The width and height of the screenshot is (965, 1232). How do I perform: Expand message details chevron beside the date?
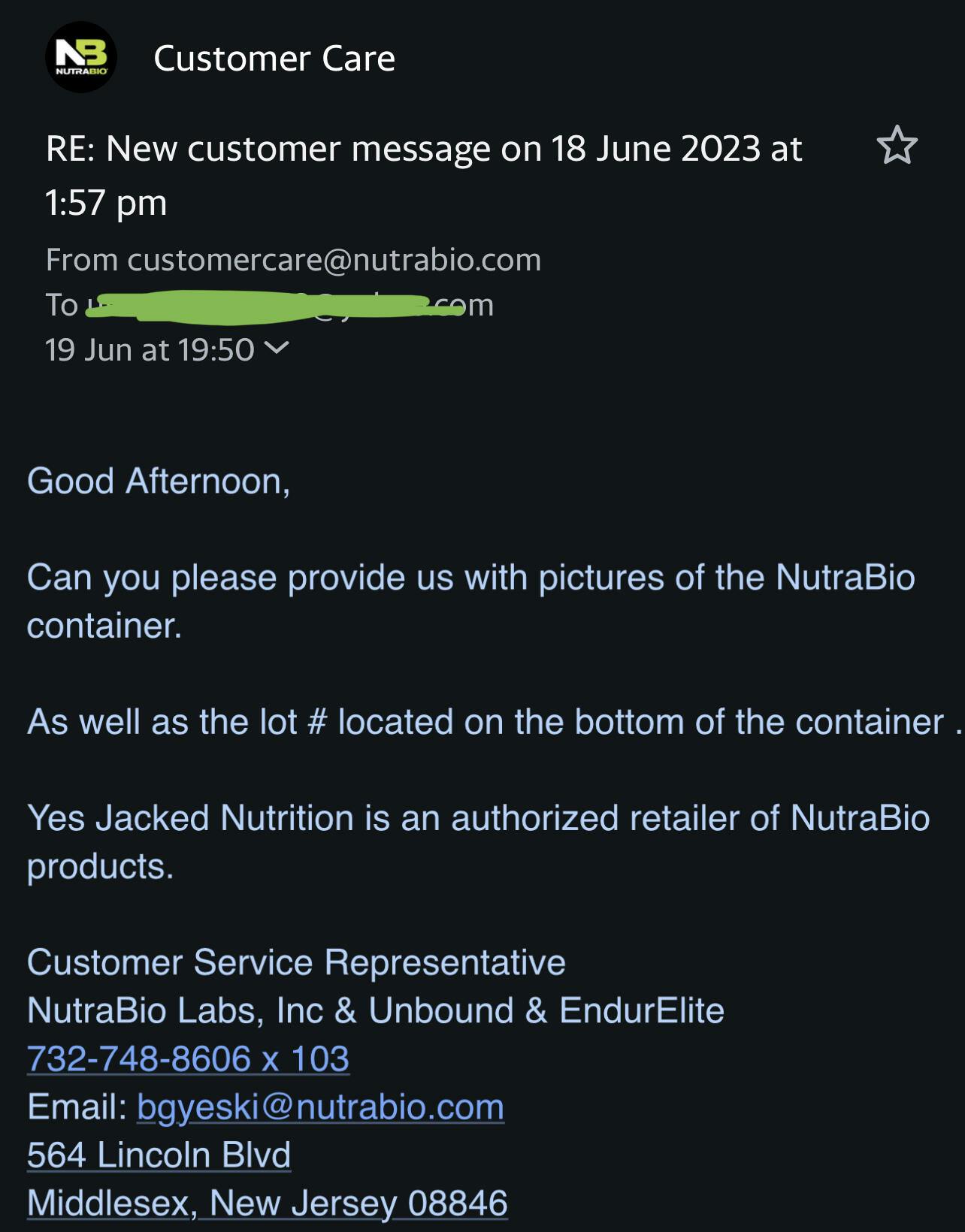point(277,349)
